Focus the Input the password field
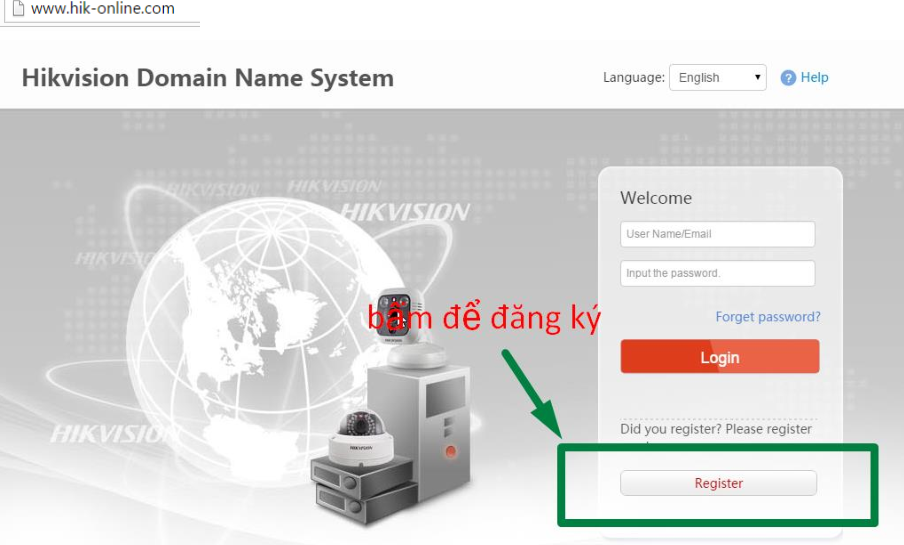This screenshot has width=904, height=545. click(717, 273)
